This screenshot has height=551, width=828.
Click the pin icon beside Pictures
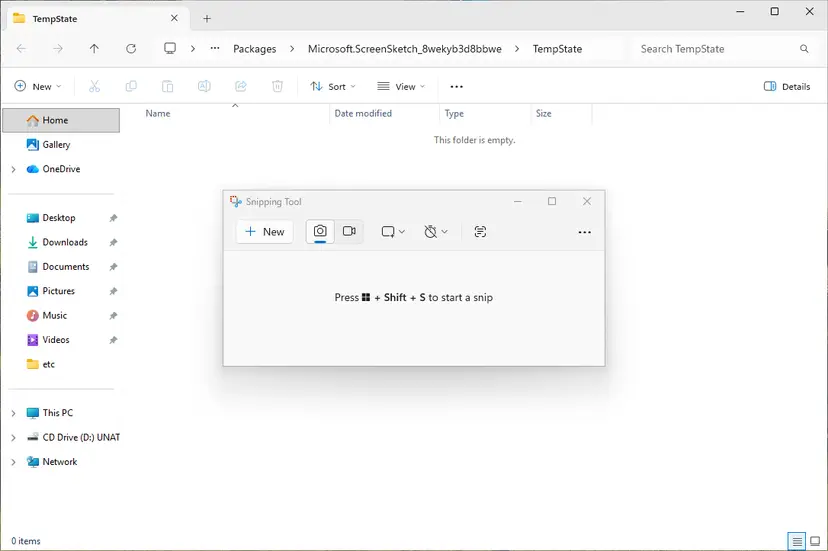[x=113, y=291]
